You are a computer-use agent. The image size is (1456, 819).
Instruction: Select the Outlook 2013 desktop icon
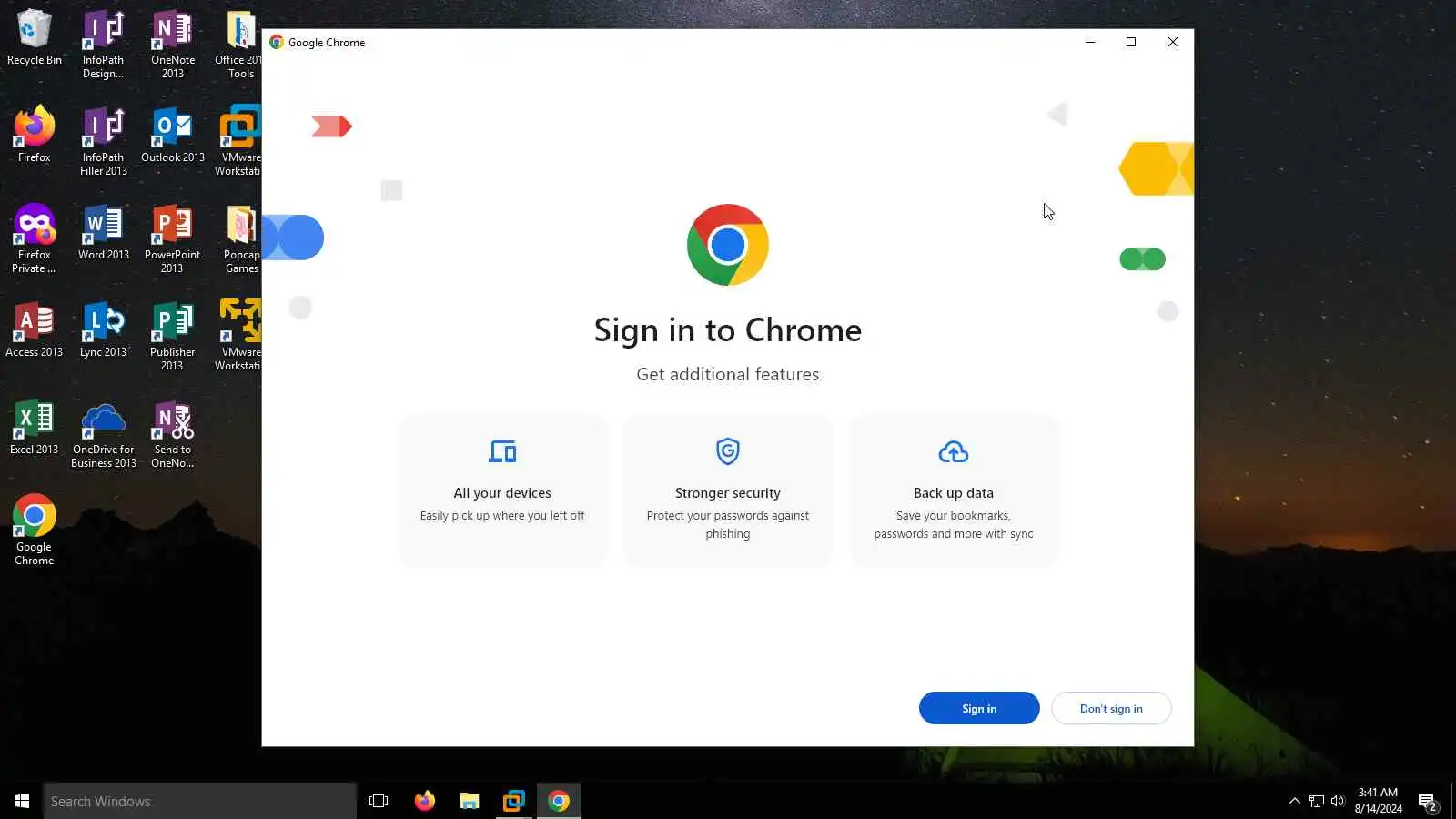tap(172, 135)
